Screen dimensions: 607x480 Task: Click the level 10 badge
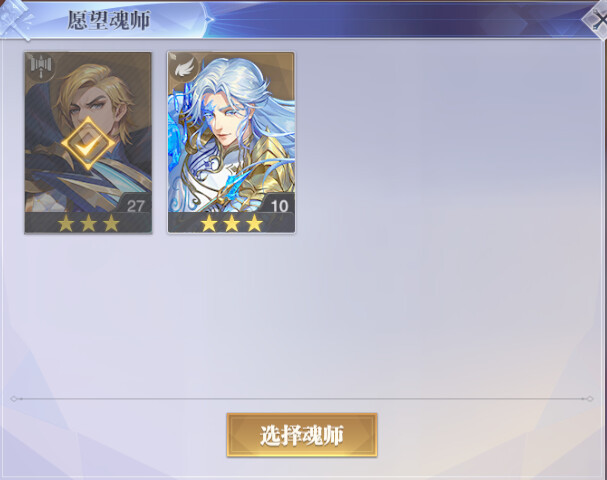pos(278,205)
